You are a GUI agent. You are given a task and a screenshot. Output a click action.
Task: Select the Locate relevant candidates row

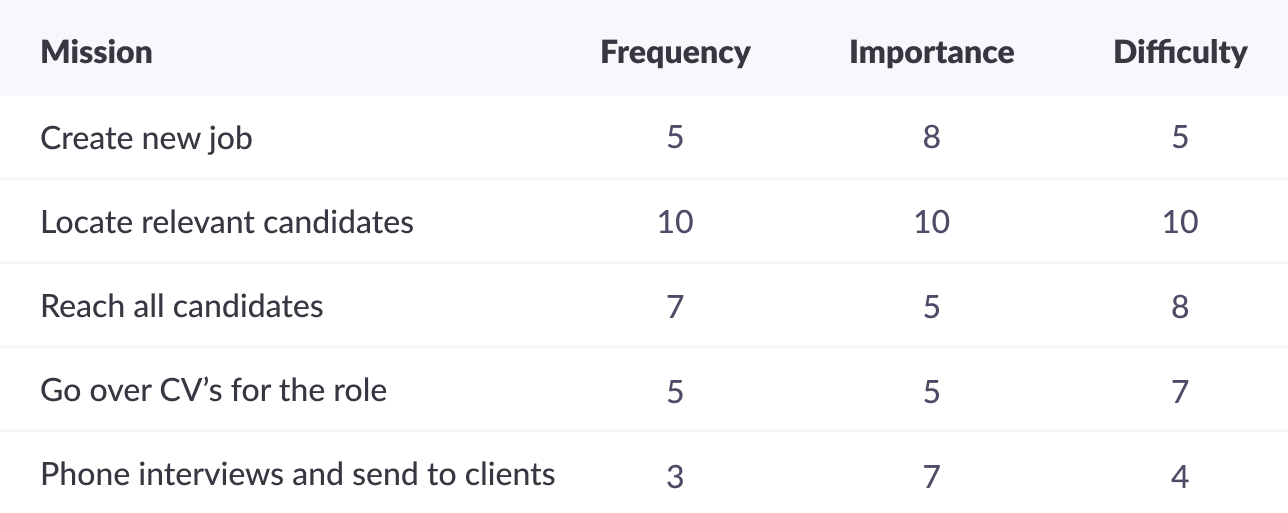(x=644, y=221)
